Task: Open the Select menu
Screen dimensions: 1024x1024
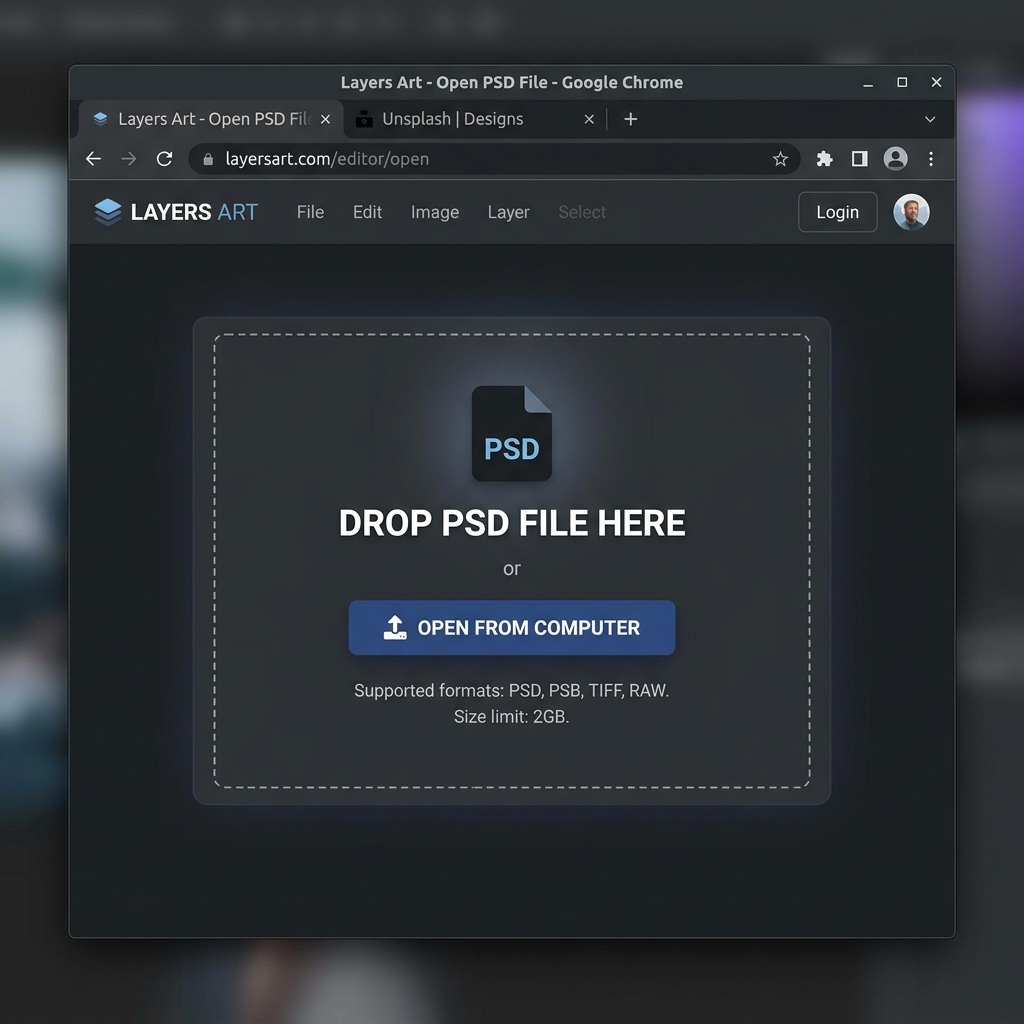Action: click(x=582, y=212)
